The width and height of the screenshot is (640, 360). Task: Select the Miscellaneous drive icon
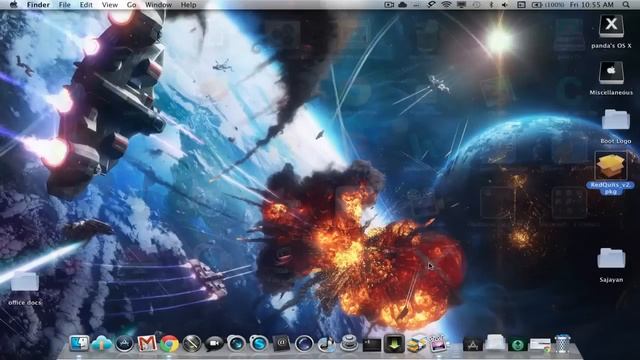coord(611,73)
